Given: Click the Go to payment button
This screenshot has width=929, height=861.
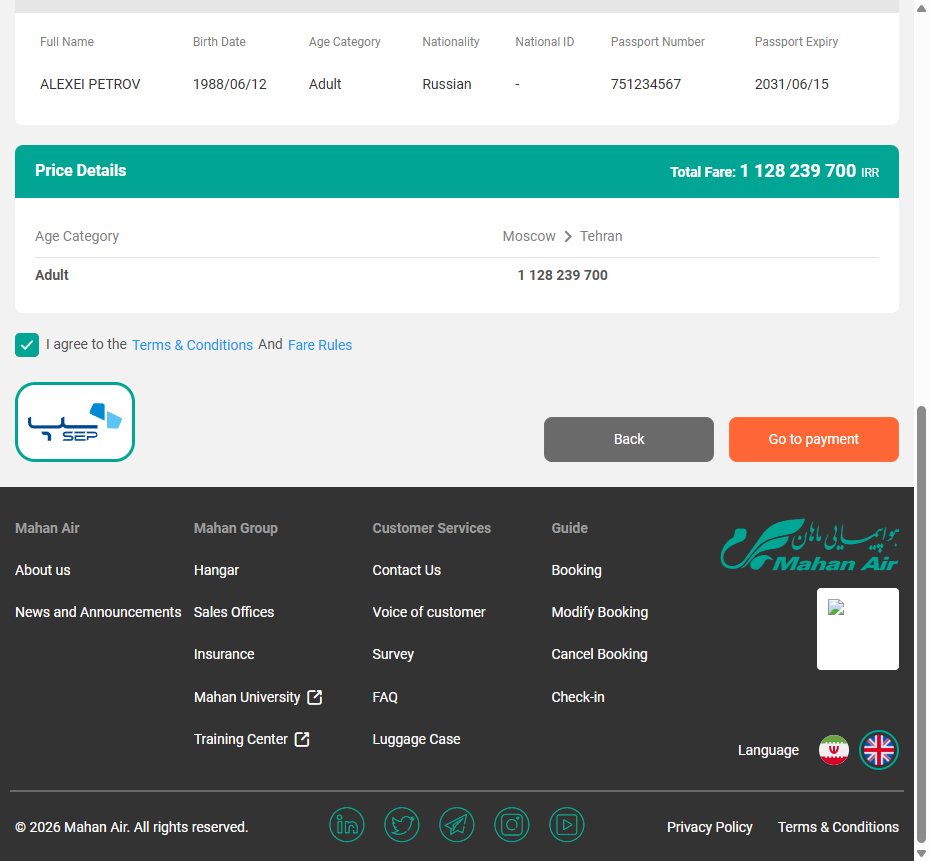Looking at the screenshot, I should [x=813, y=439].
